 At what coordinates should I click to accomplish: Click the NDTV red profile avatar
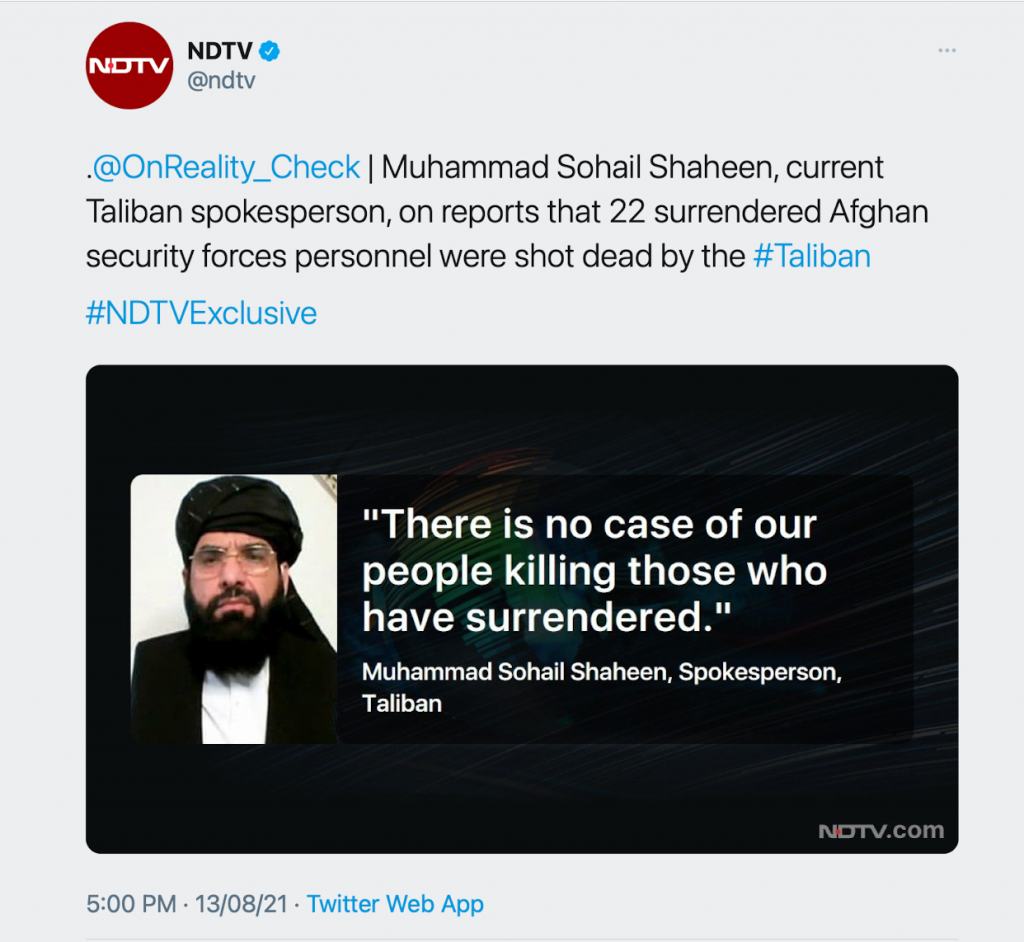131,65
